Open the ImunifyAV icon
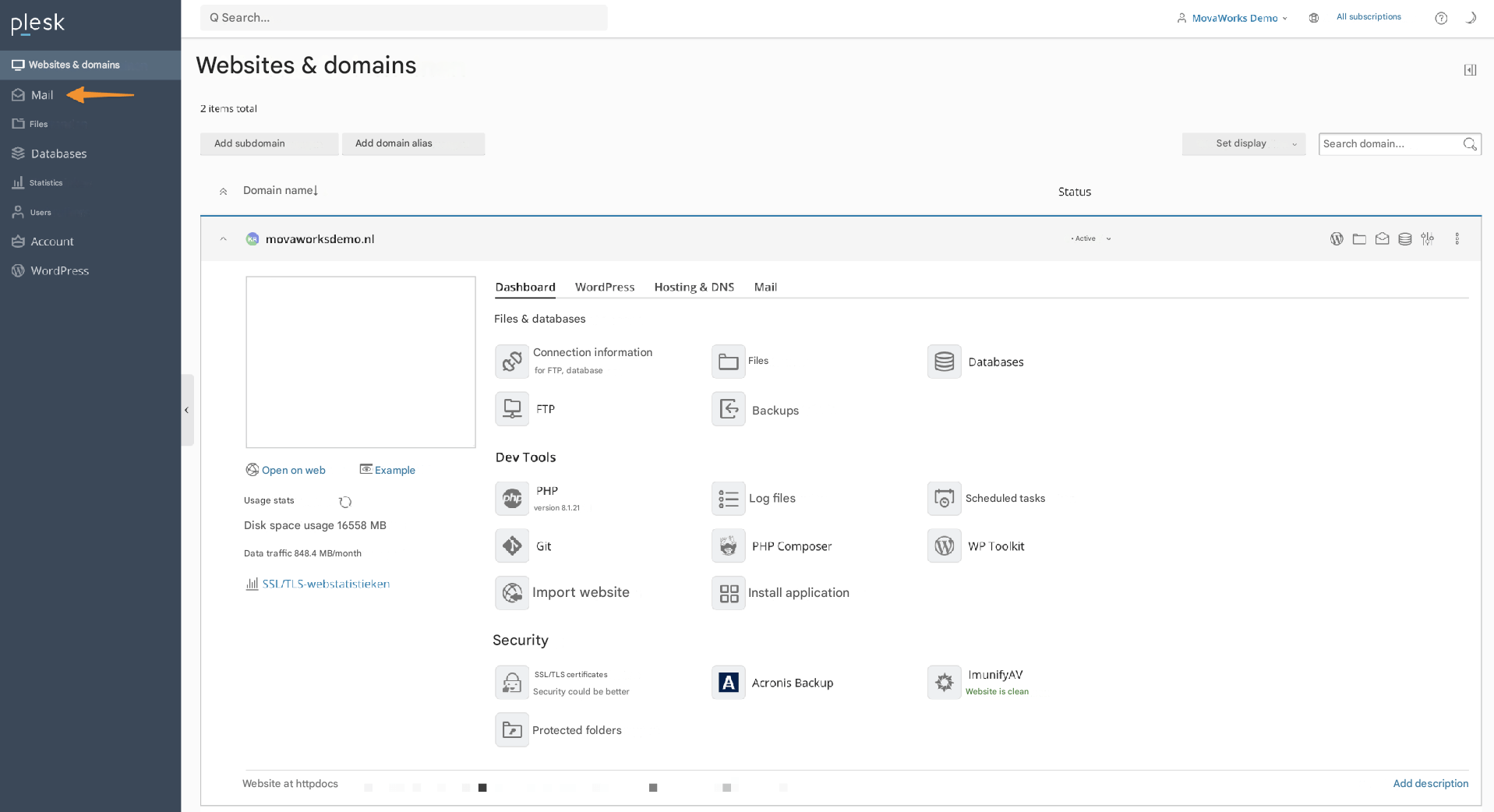1494x812 pixels. pyautogui.click(x=944, y=683)
